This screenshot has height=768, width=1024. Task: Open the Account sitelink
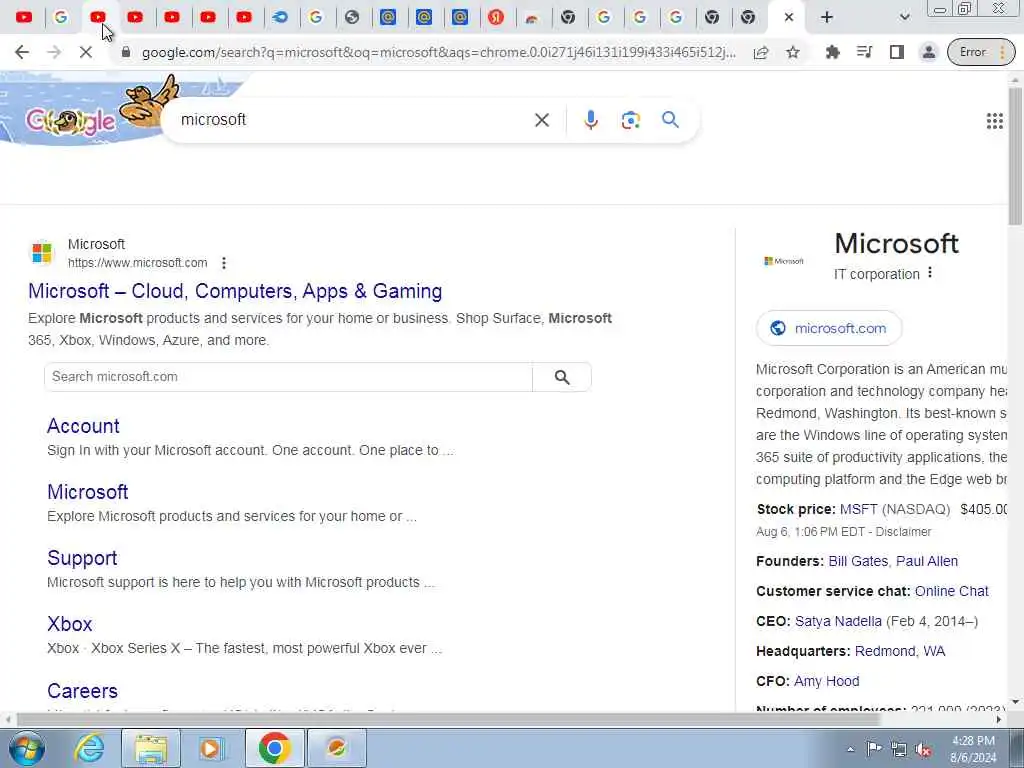click(83, 426)
